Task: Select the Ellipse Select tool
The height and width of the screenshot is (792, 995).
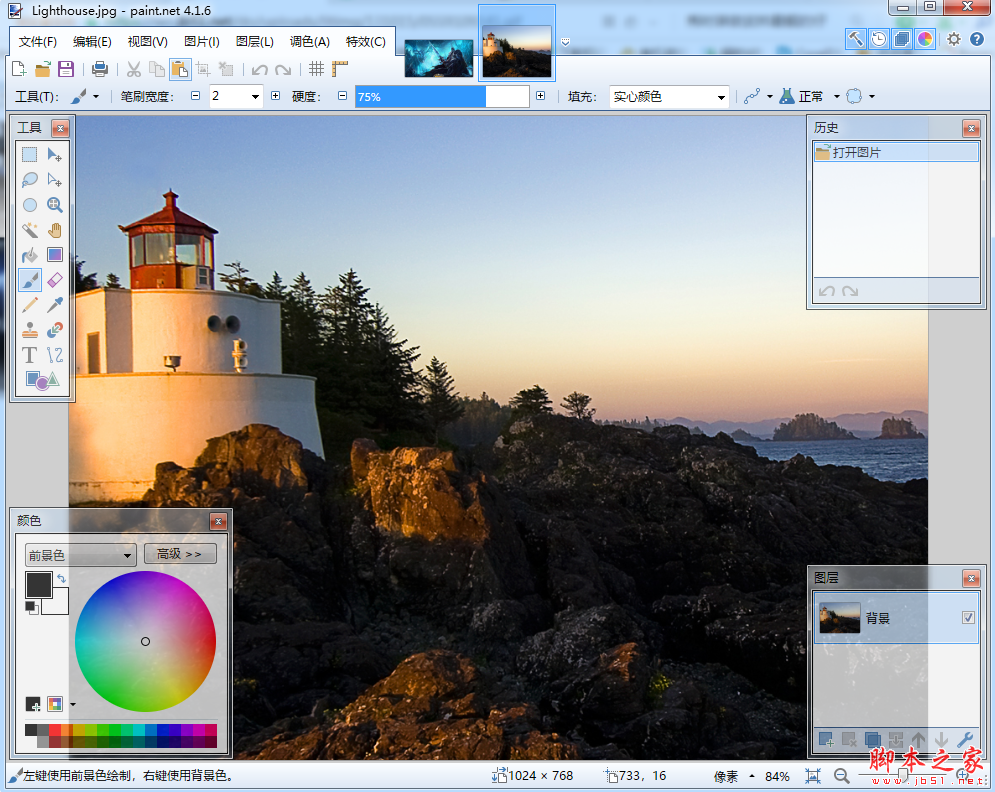Action: pyautogui.click(x=30, y=205)
